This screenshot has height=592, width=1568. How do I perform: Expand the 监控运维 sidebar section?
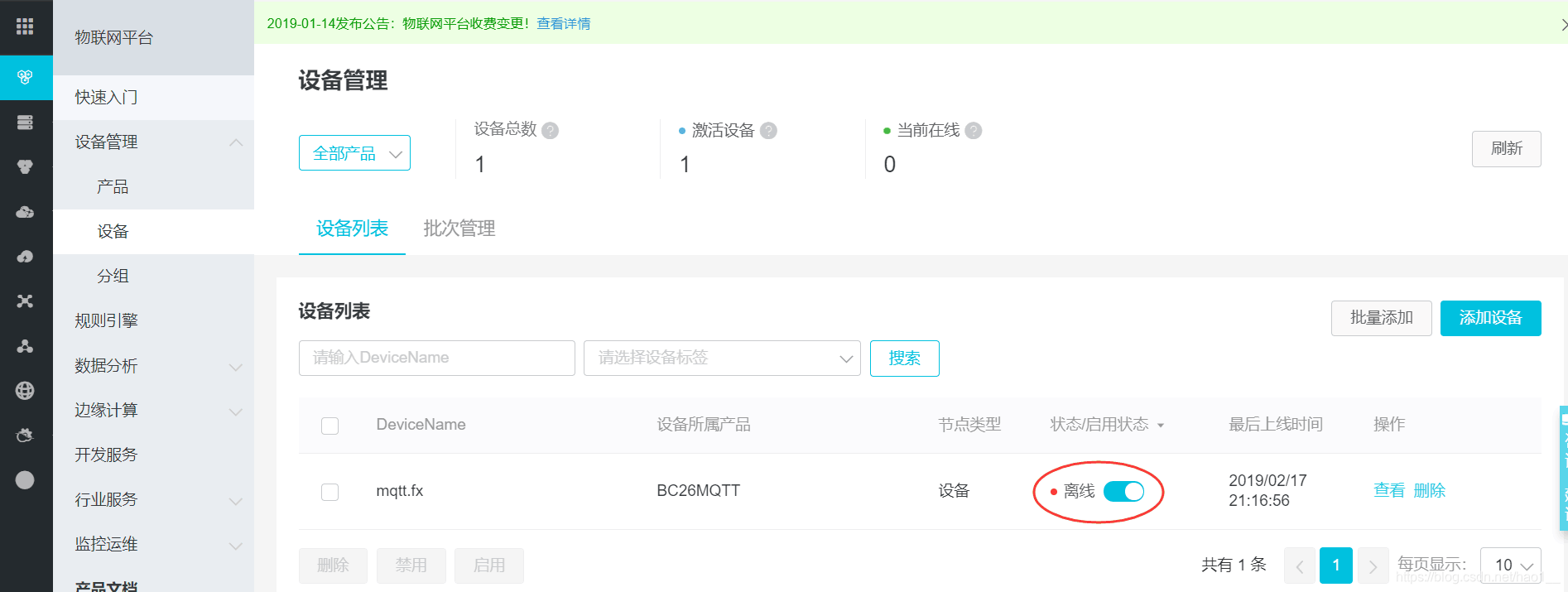[x=236, y=546]
